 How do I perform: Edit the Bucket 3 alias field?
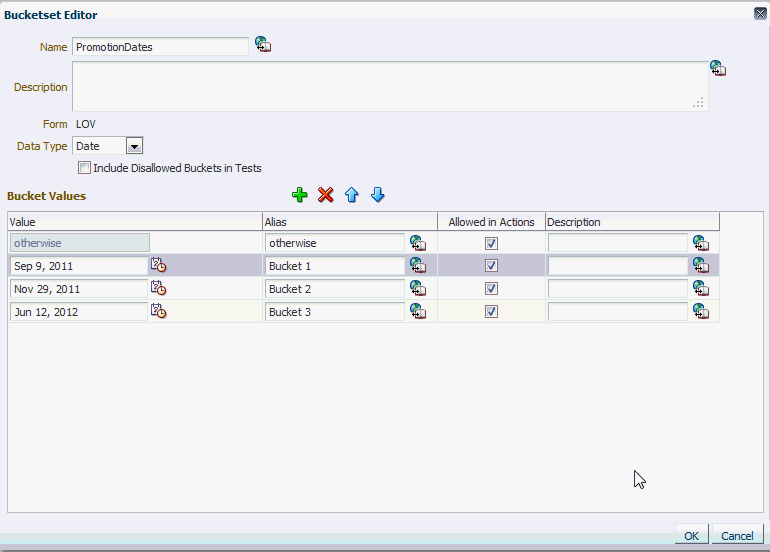(335, 312)
